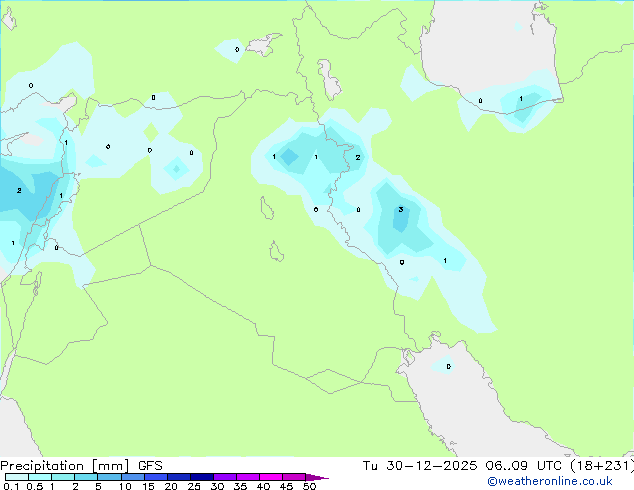Click the 1–2 mm legend swatch
The height and width of the screenshot is (490, 634).
63,477
